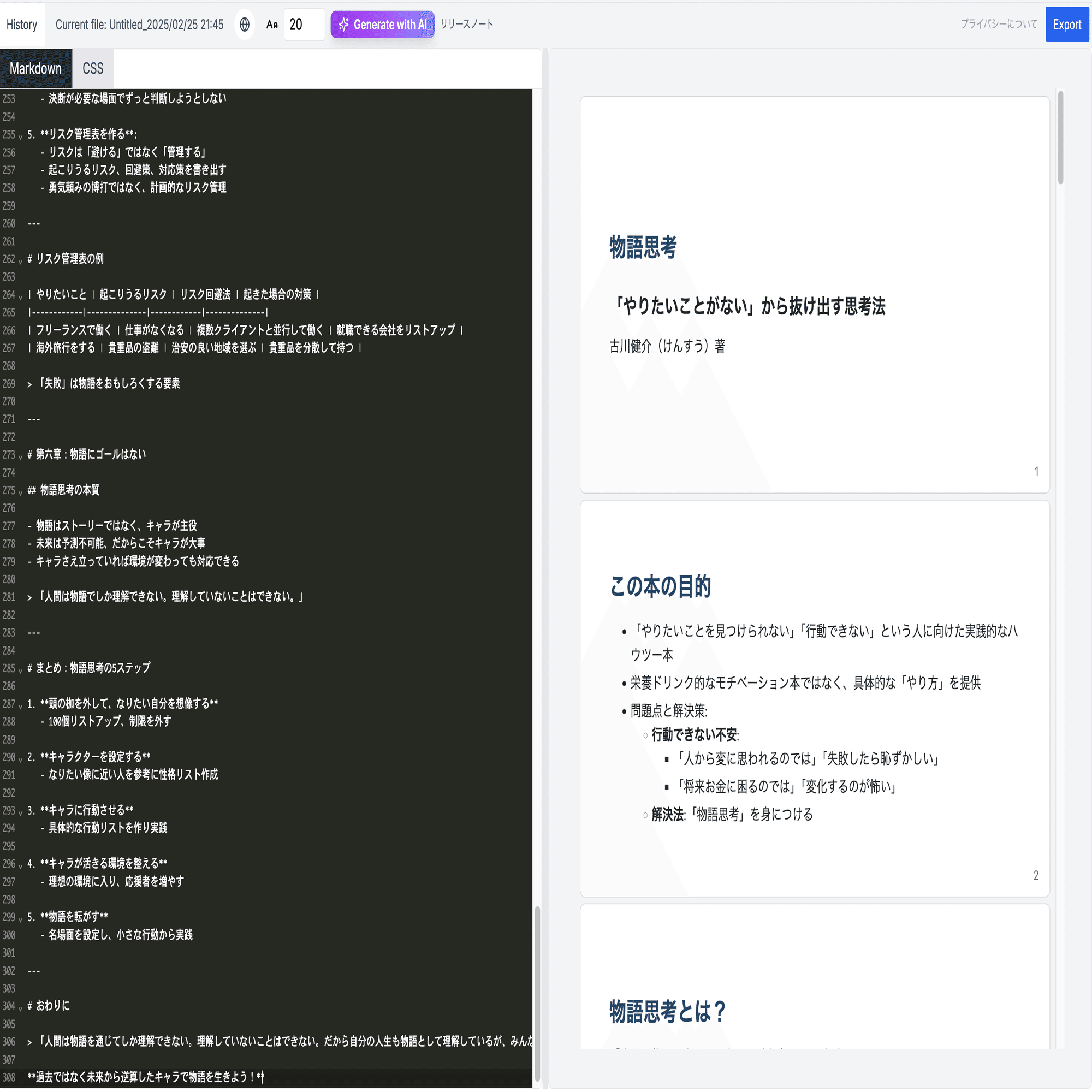Click line '4. **キャラが活きる環境を整える**'
Viewport: 1092px width, 1092px height.
pyautogui.click(x=98, y=864)
